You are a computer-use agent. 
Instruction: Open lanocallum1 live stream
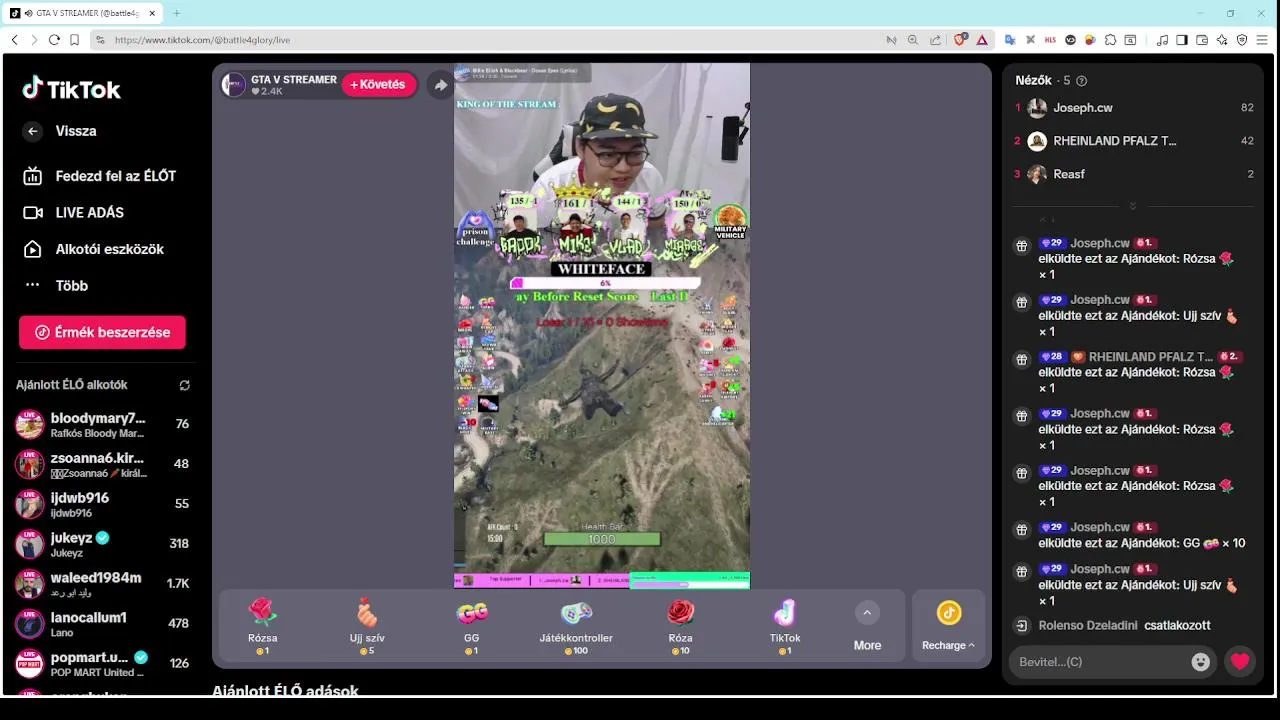[x=102, y=624]
